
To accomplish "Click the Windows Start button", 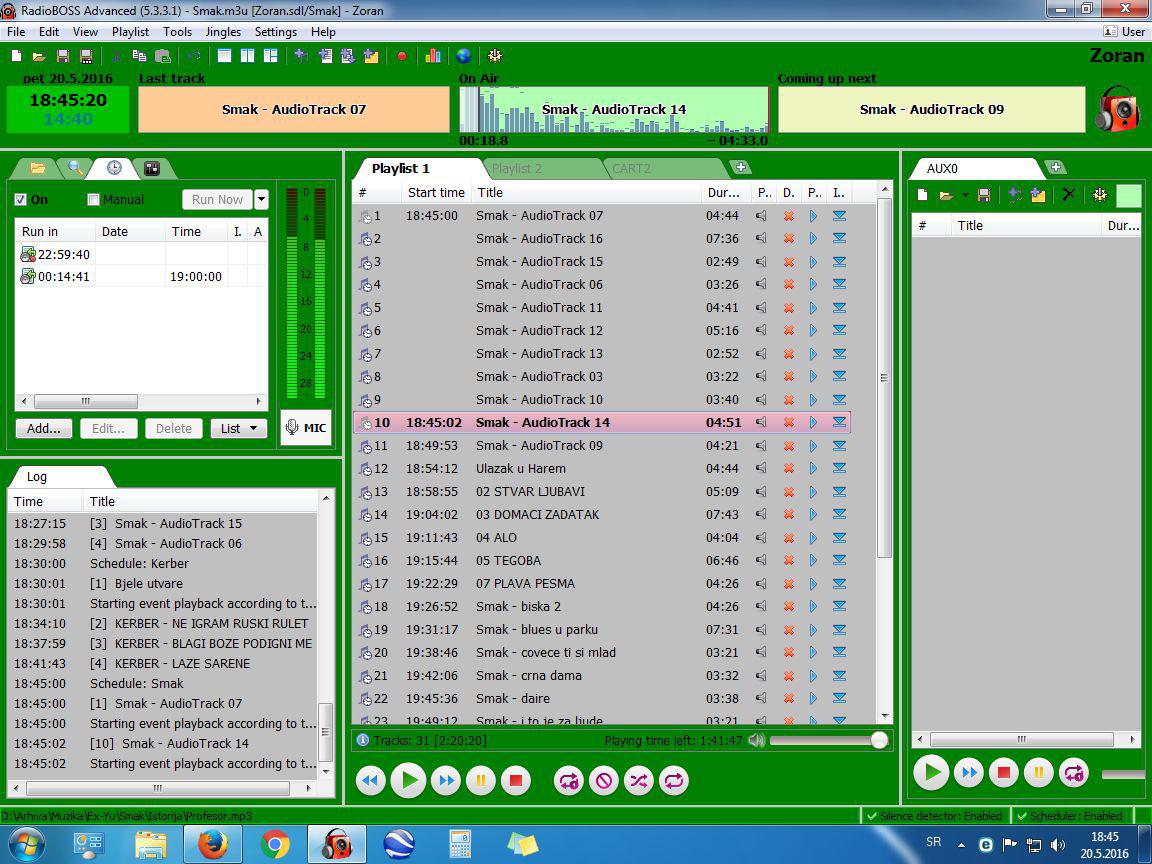I will (x=26, y=844).
